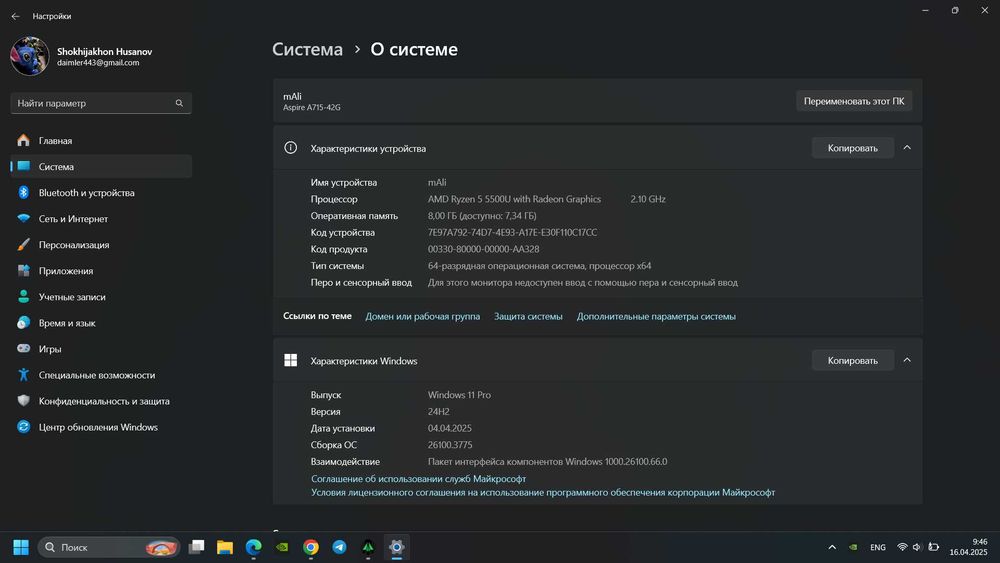Open the Windows Start menu

[x=21, y=547]
